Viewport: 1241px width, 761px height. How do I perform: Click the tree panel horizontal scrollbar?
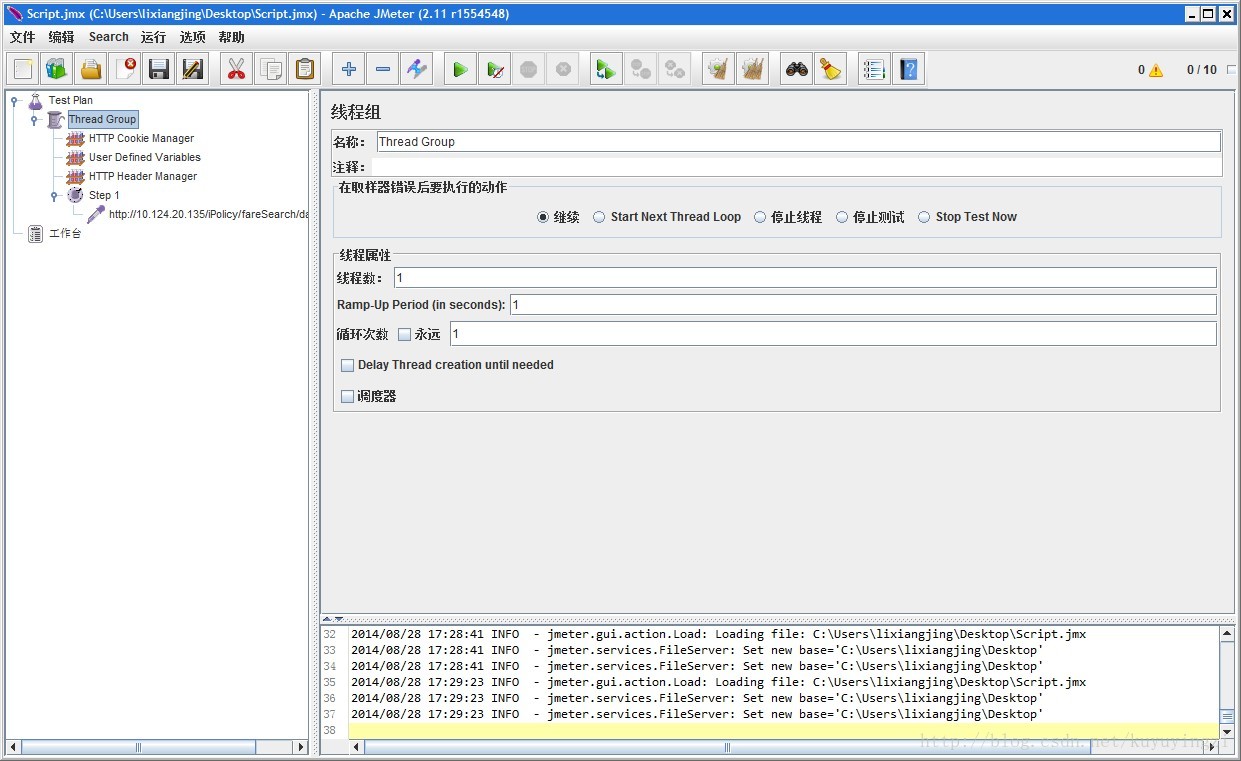[158, 747]
